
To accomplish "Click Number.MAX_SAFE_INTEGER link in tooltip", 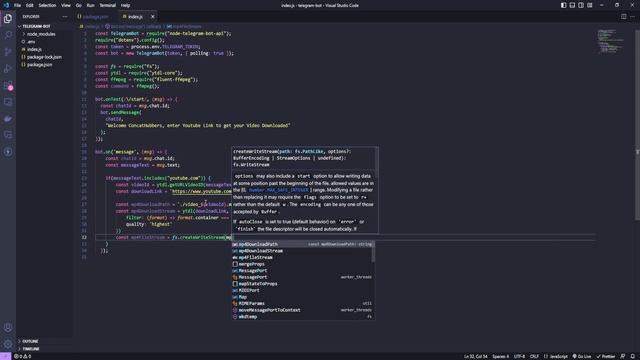I will (x=279, y=190).
